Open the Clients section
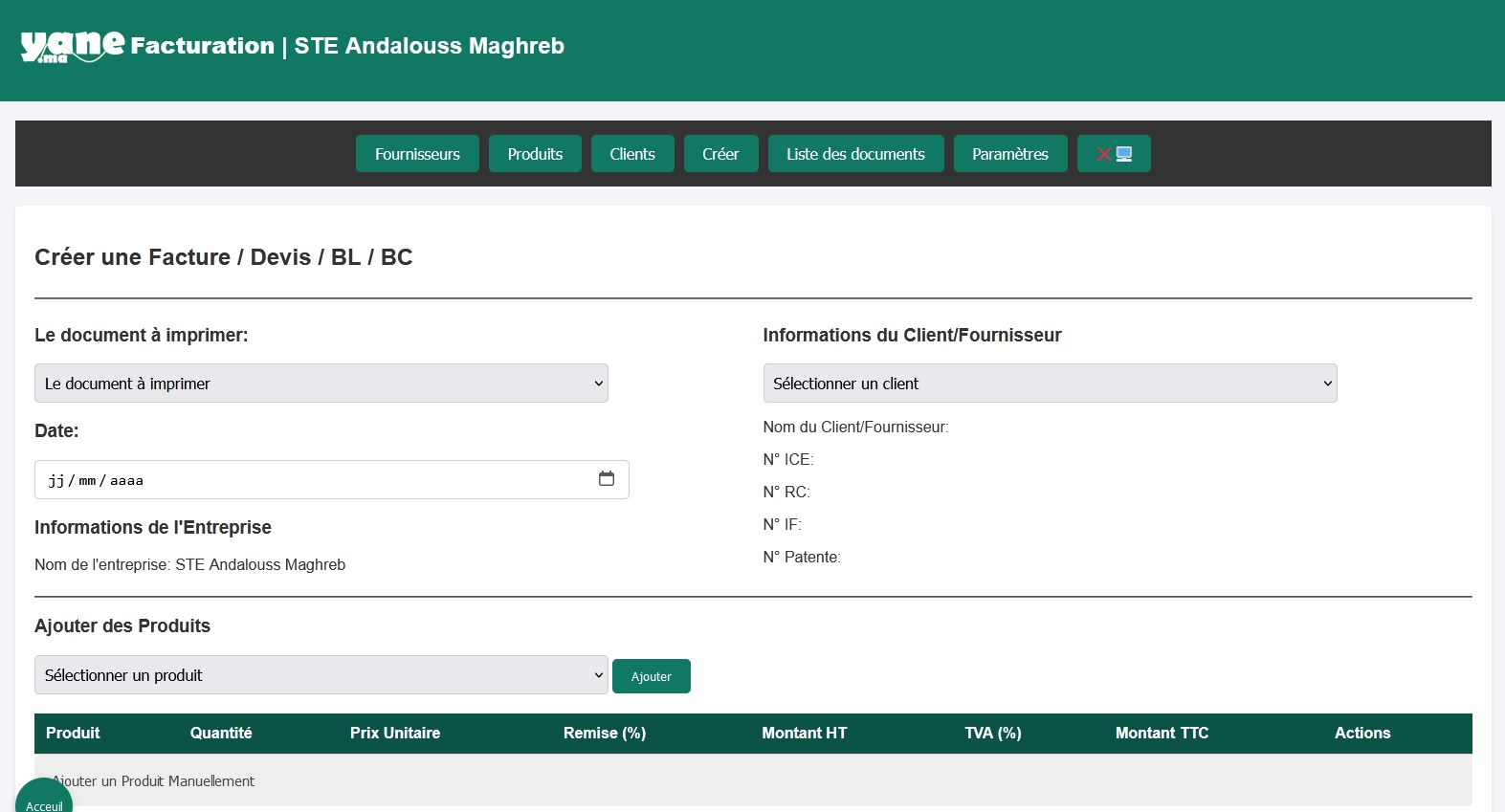 tap(632, 154)
